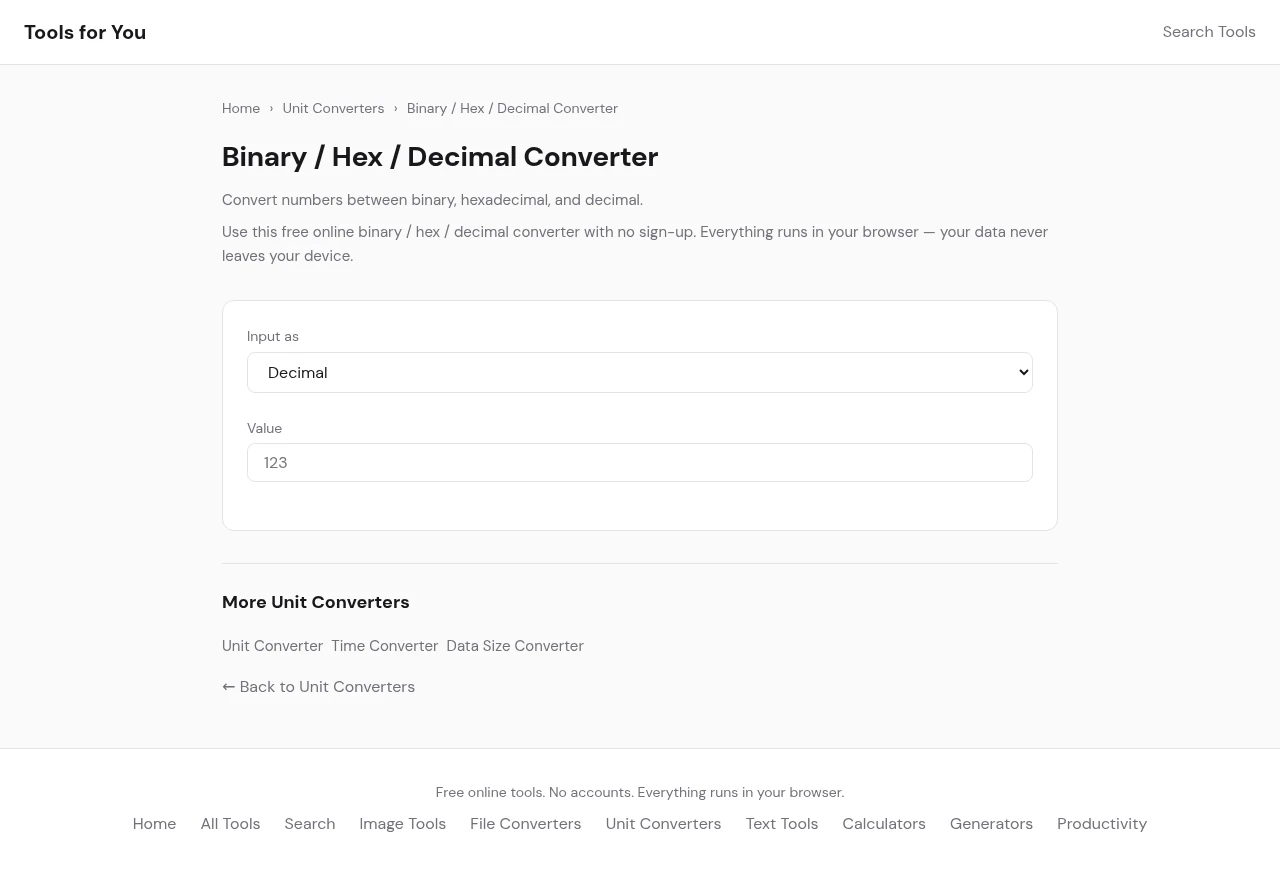Open the Unit Converter related tool link
The height and width of the screenshot is (869, 1280).
pos(272,646)
